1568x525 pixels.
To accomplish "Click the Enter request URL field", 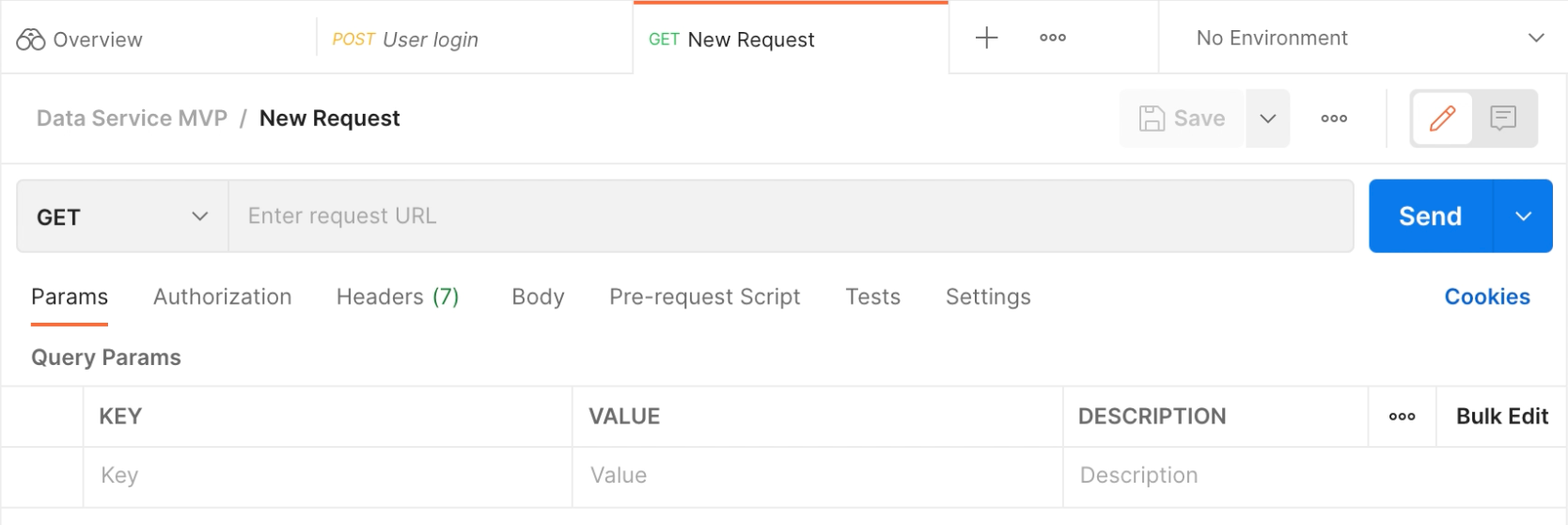I will 790,216.
